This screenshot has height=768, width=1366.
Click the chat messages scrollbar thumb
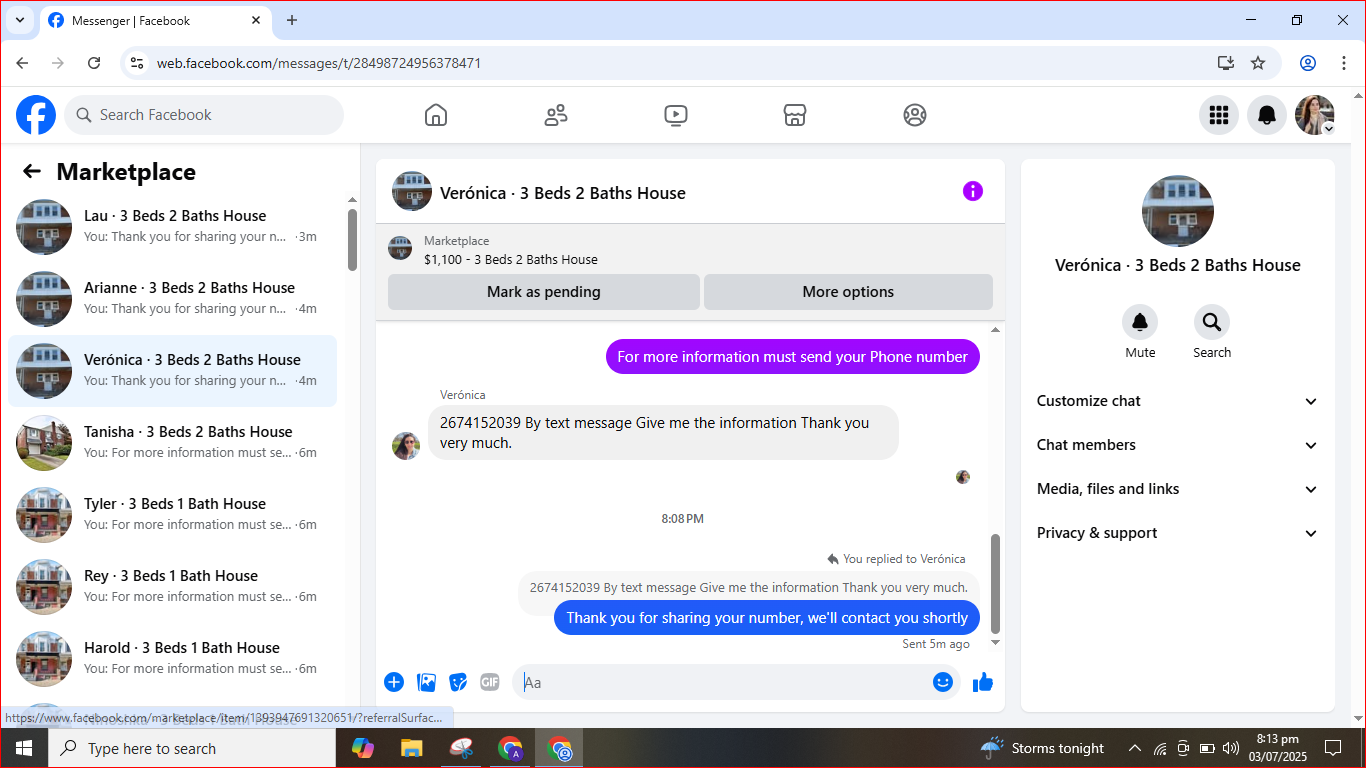[x=994, y=582]
